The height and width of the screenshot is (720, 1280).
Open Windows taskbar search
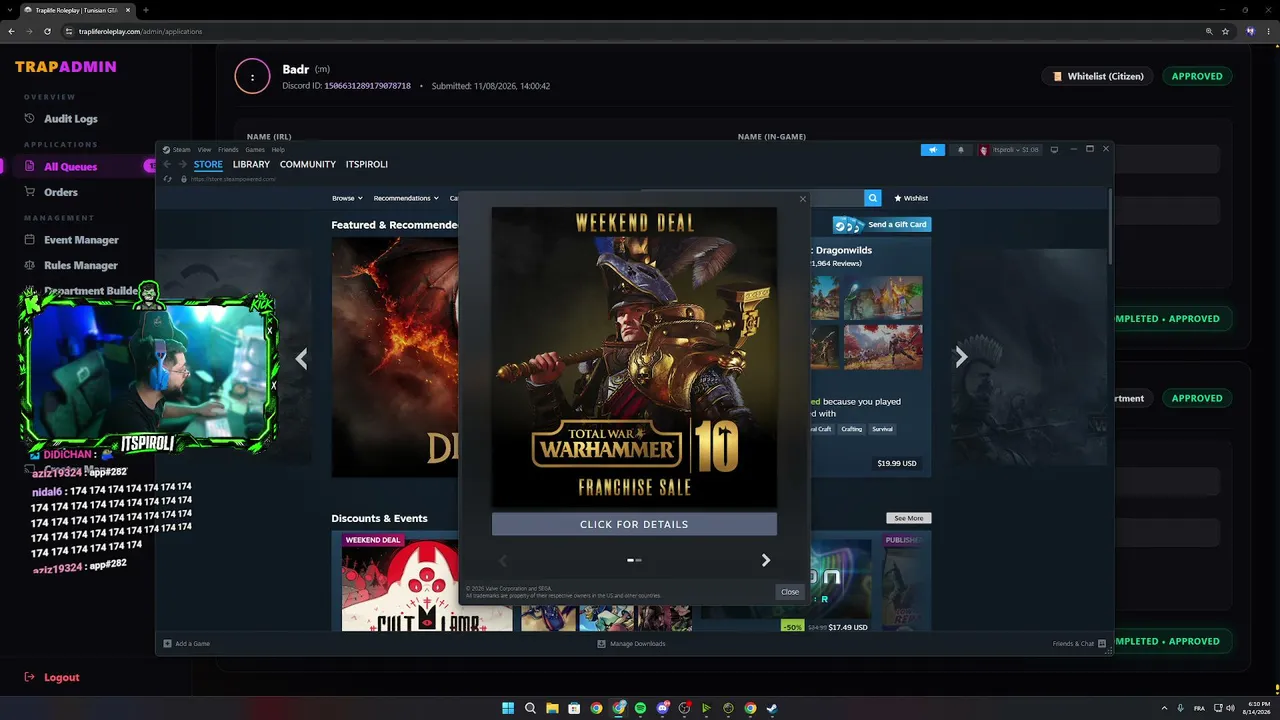click(x=530, y=708)
